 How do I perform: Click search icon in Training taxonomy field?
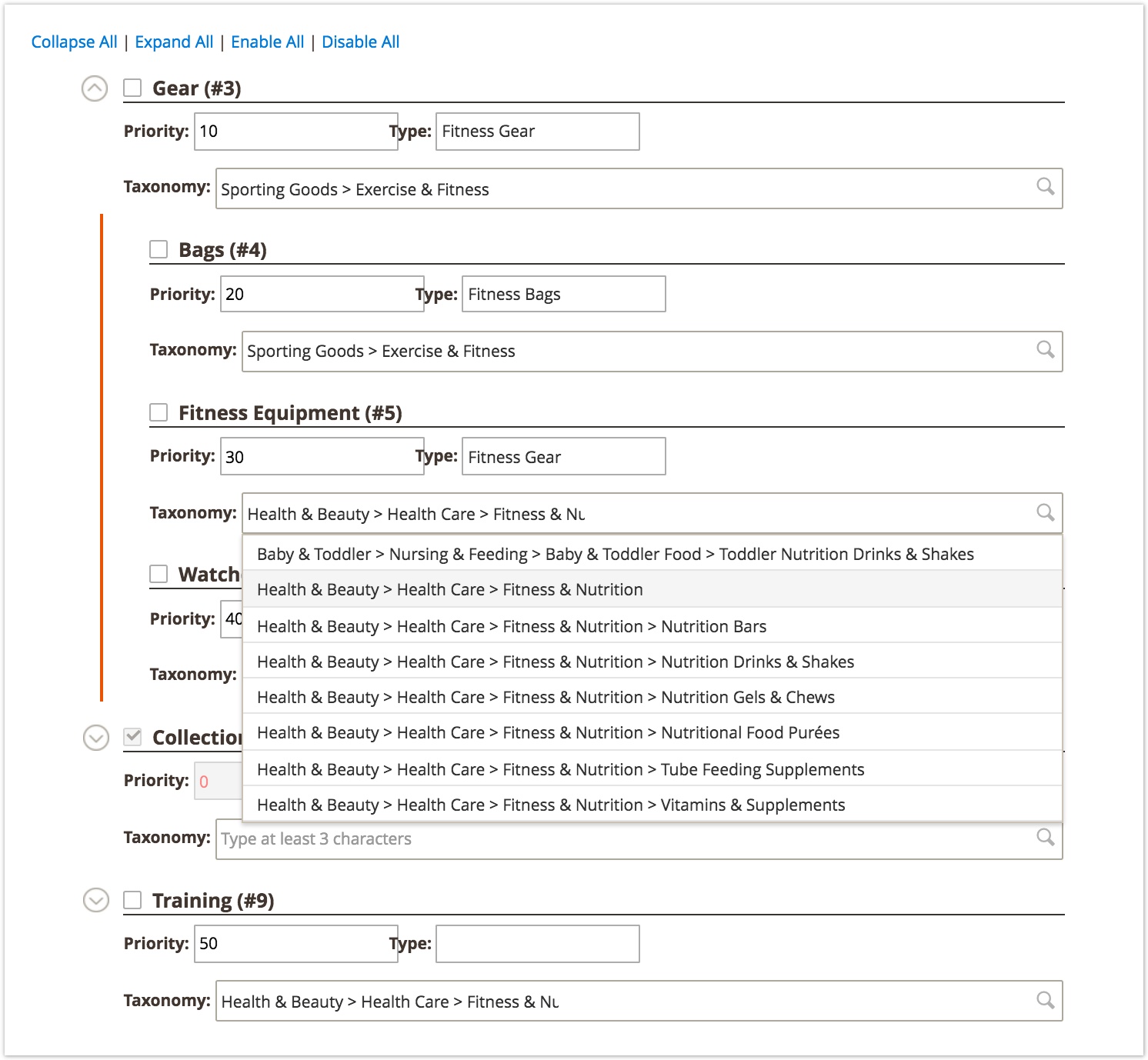[1045, 1000]
